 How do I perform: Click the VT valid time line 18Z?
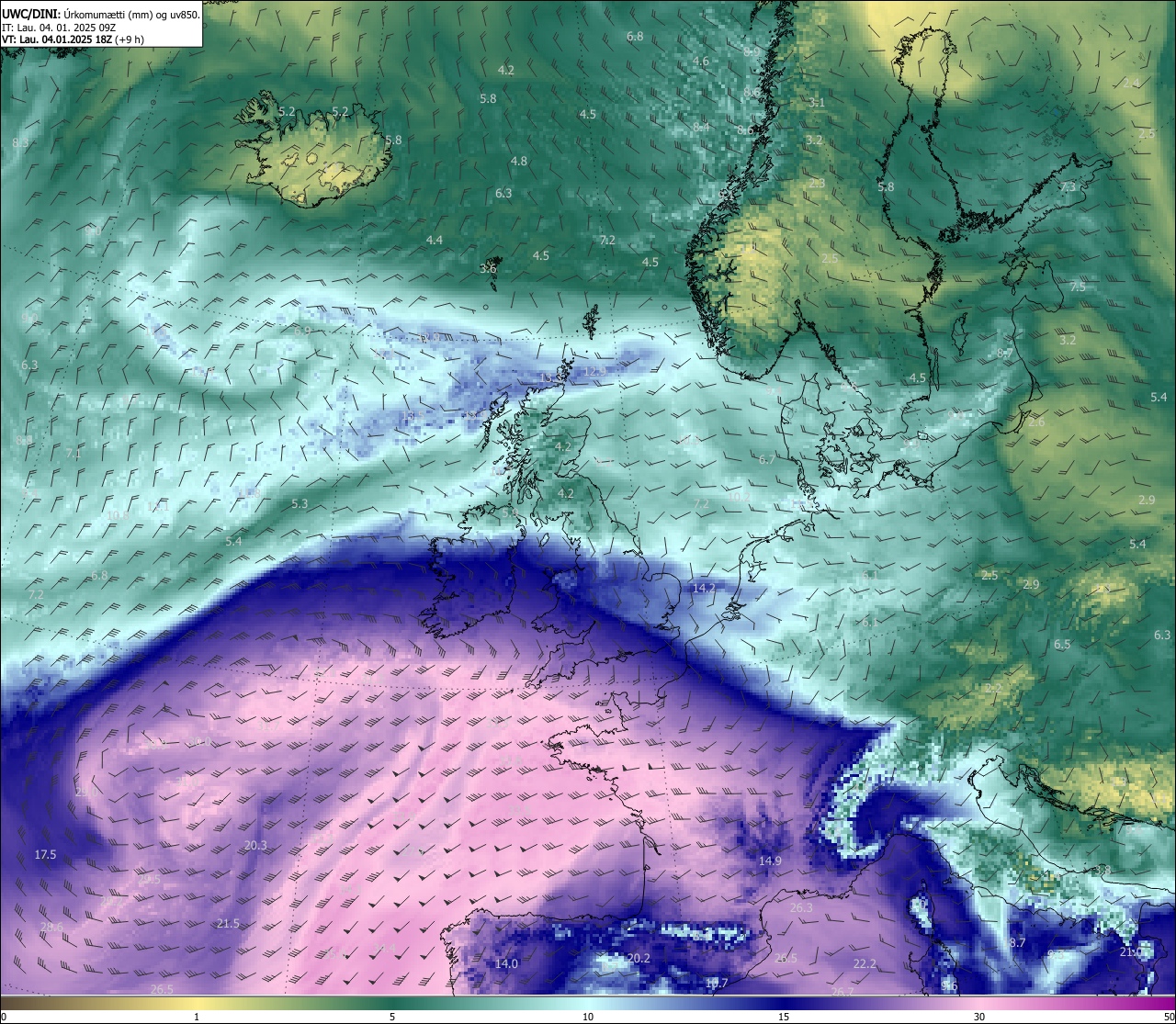click(x=73, y=39)
